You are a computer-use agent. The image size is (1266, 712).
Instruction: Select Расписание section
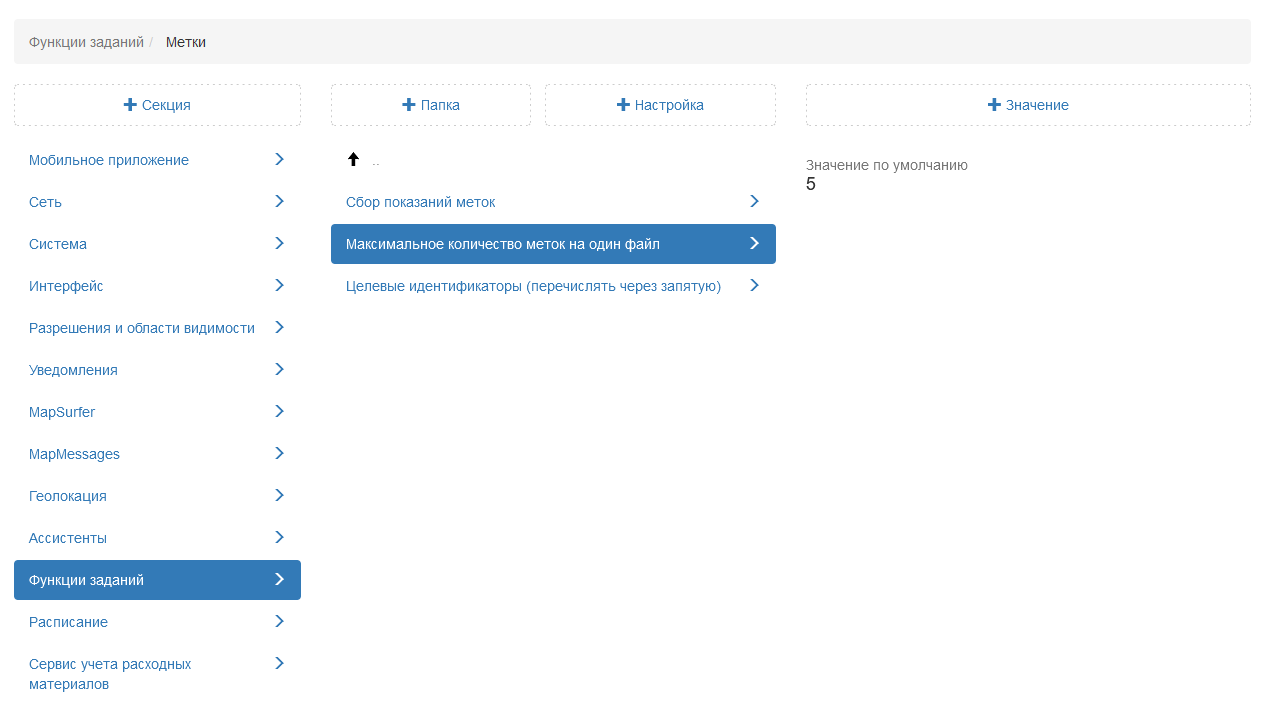(157, 622)
